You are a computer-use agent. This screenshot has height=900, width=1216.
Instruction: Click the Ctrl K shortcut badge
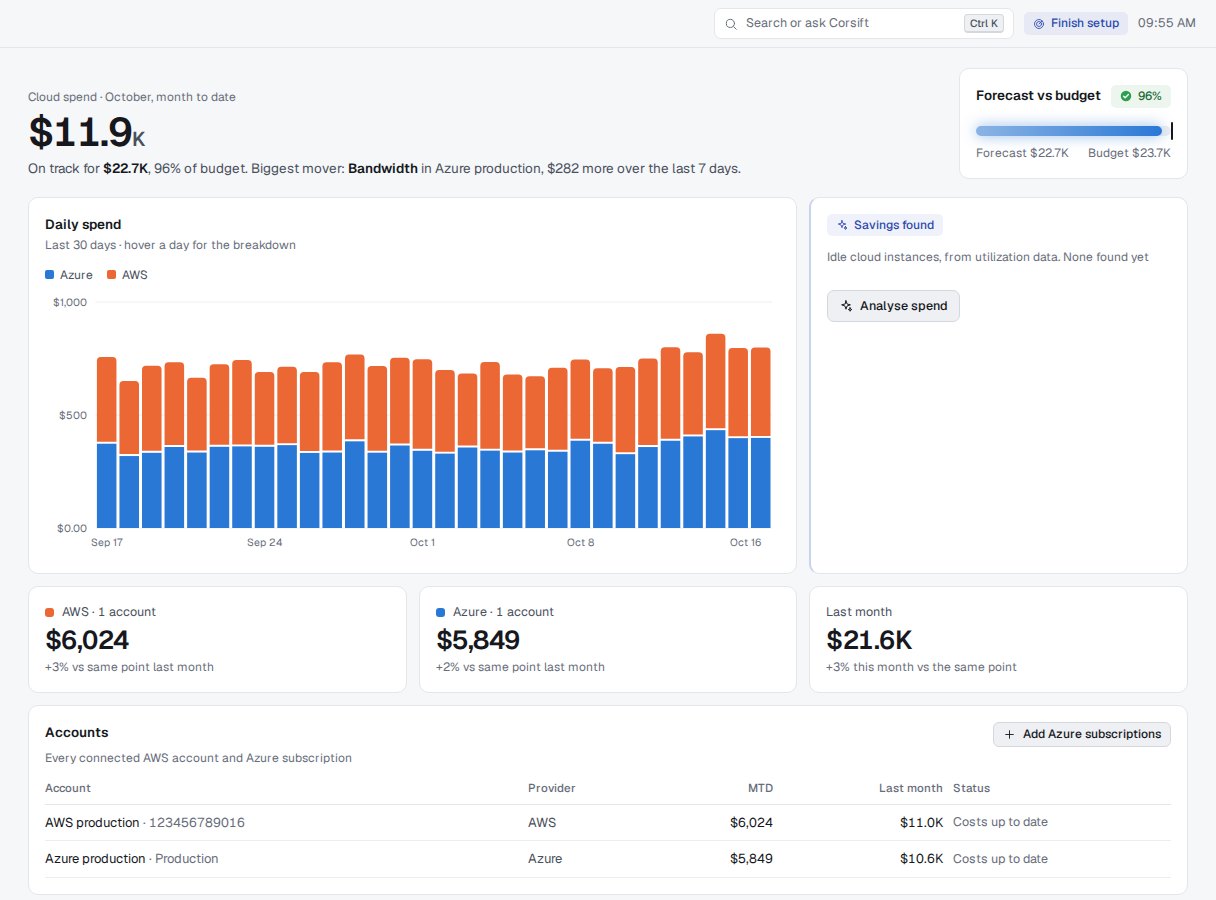[984, 23]
